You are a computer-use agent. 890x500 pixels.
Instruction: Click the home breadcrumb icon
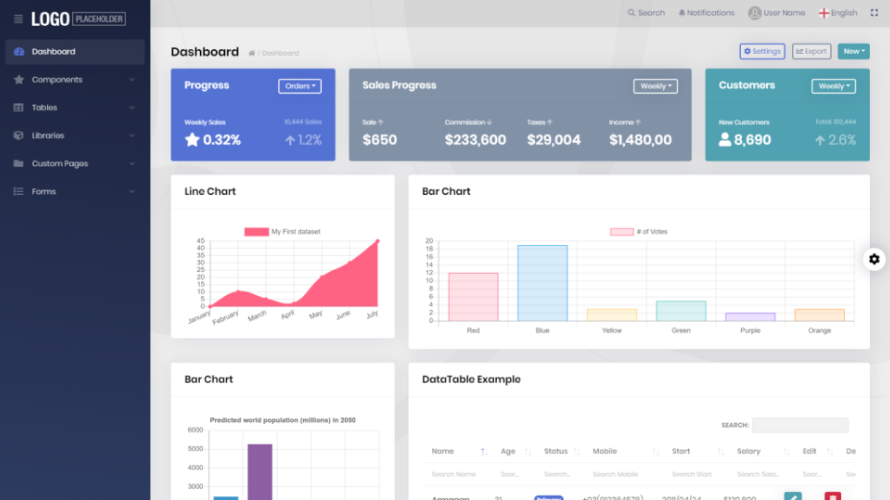coord(251,53)
